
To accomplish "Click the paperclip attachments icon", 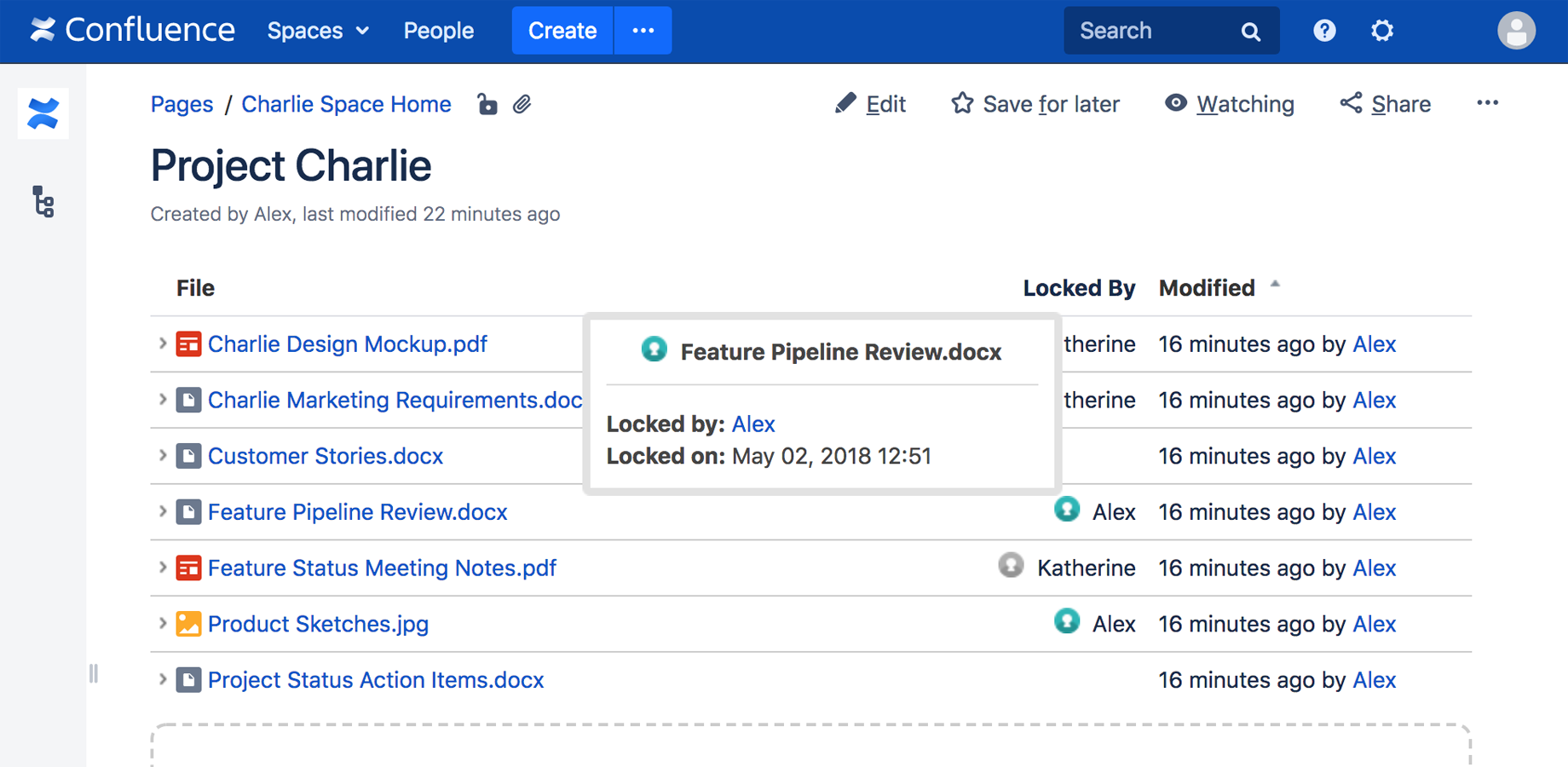I will (522, 104).
